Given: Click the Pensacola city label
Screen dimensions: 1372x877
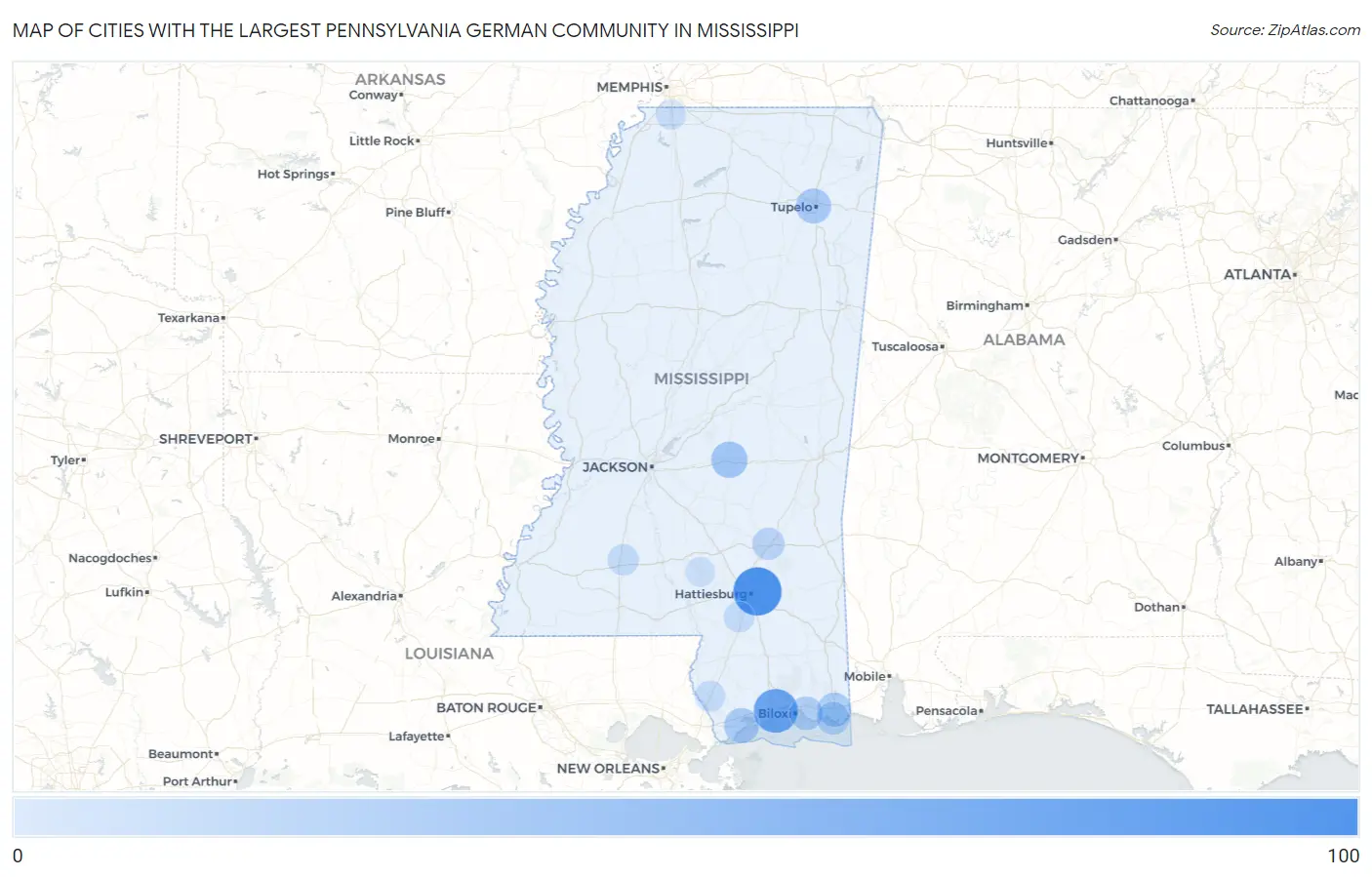Looking at the screenshot, I should point(947,710).
